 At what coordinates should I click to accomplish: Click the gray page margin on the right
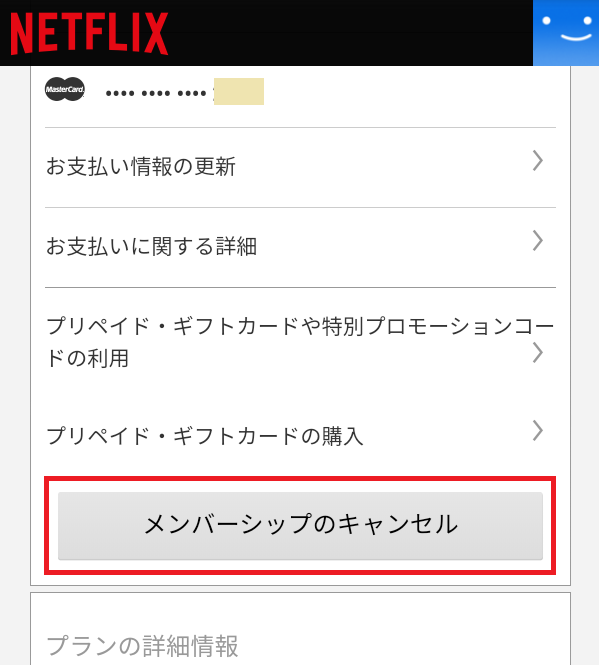(x=585, y=365)
